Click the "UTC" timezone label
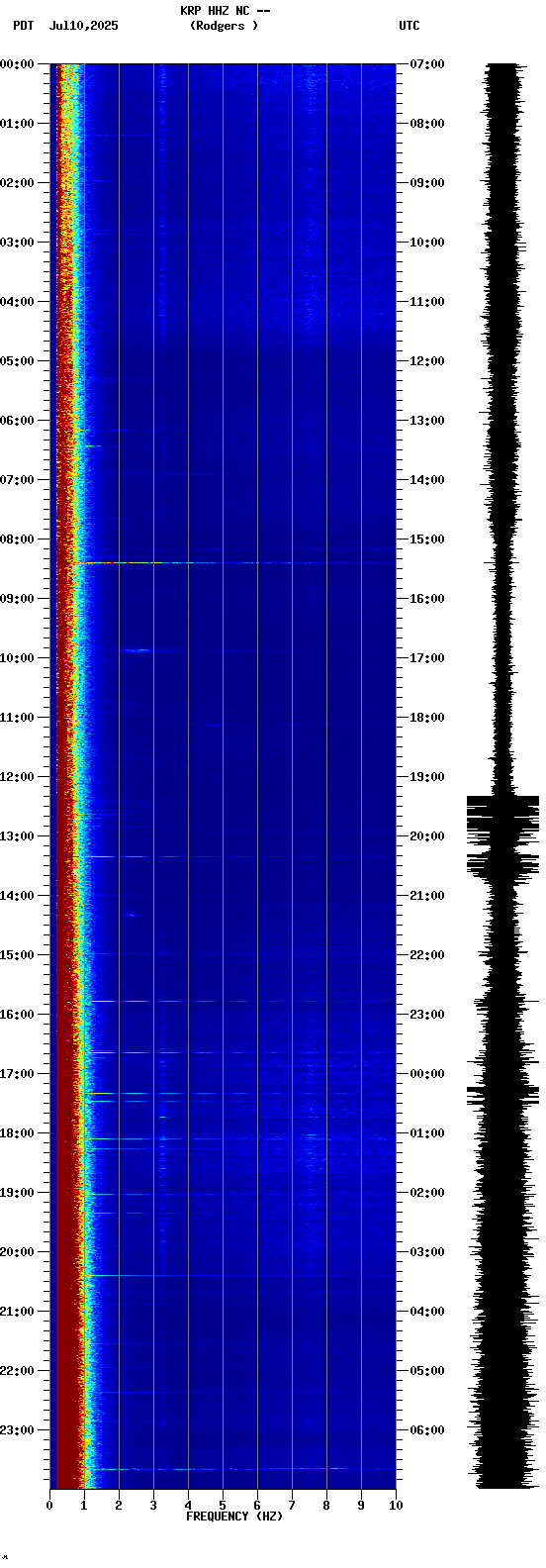Viewport: 546px width, 1568px height. [409, 26]
